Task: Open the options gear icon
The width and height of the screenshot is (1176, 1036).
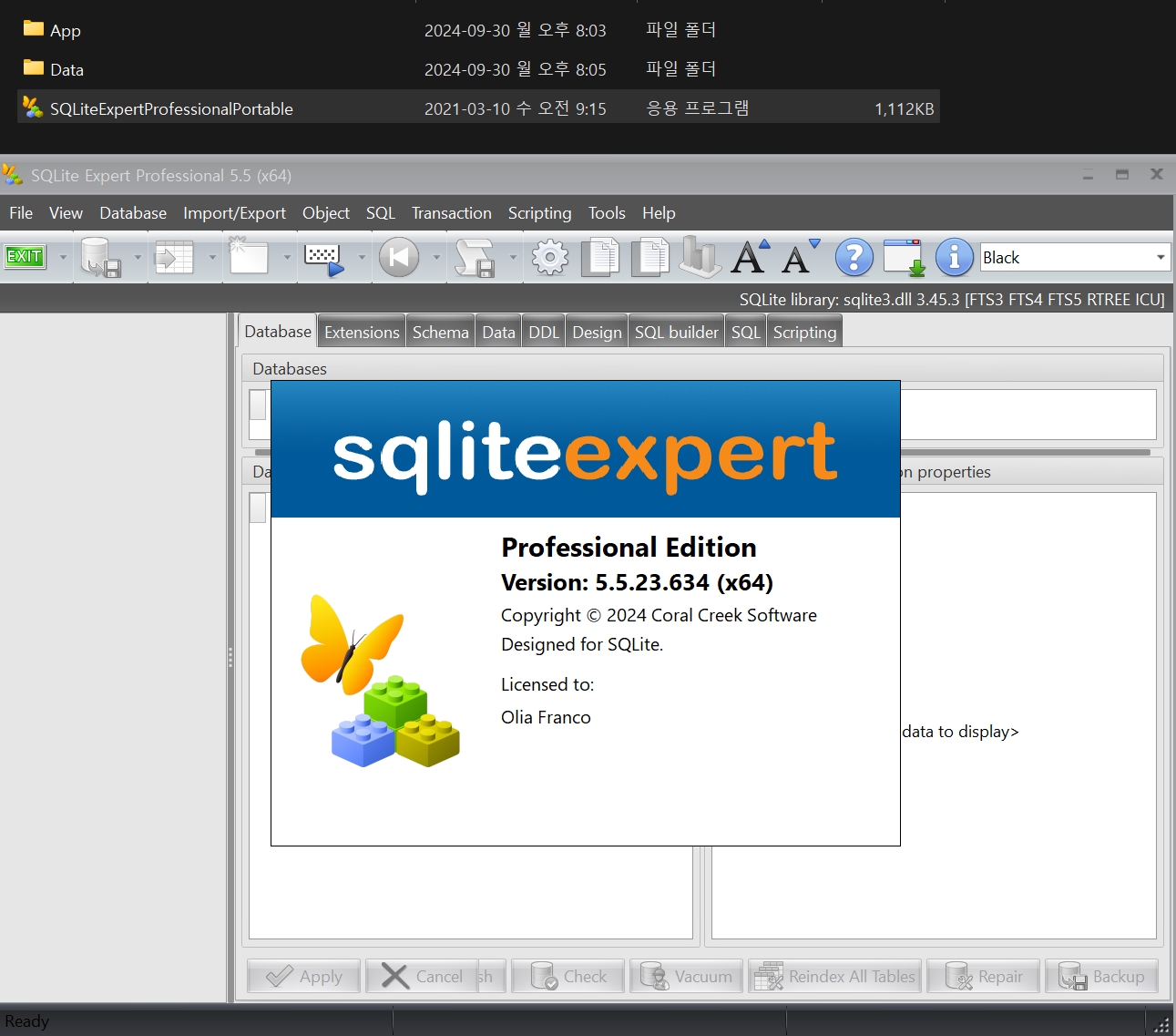Action: click(x=550, y=258)
